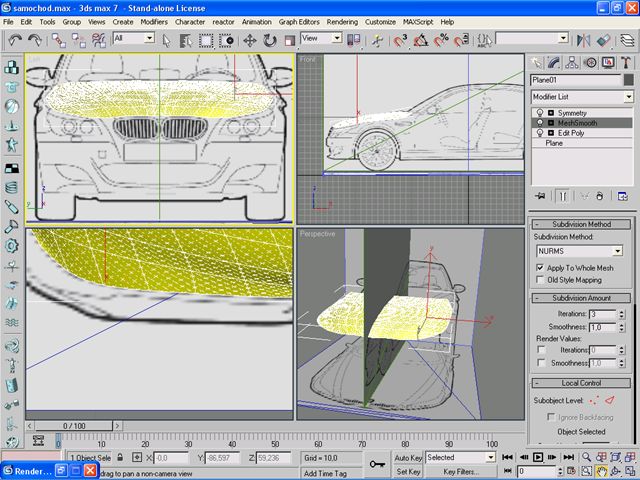The height and width of the screenshot is (480, 640).
Task: Click the Plane01 object name field
Action: 576,80
